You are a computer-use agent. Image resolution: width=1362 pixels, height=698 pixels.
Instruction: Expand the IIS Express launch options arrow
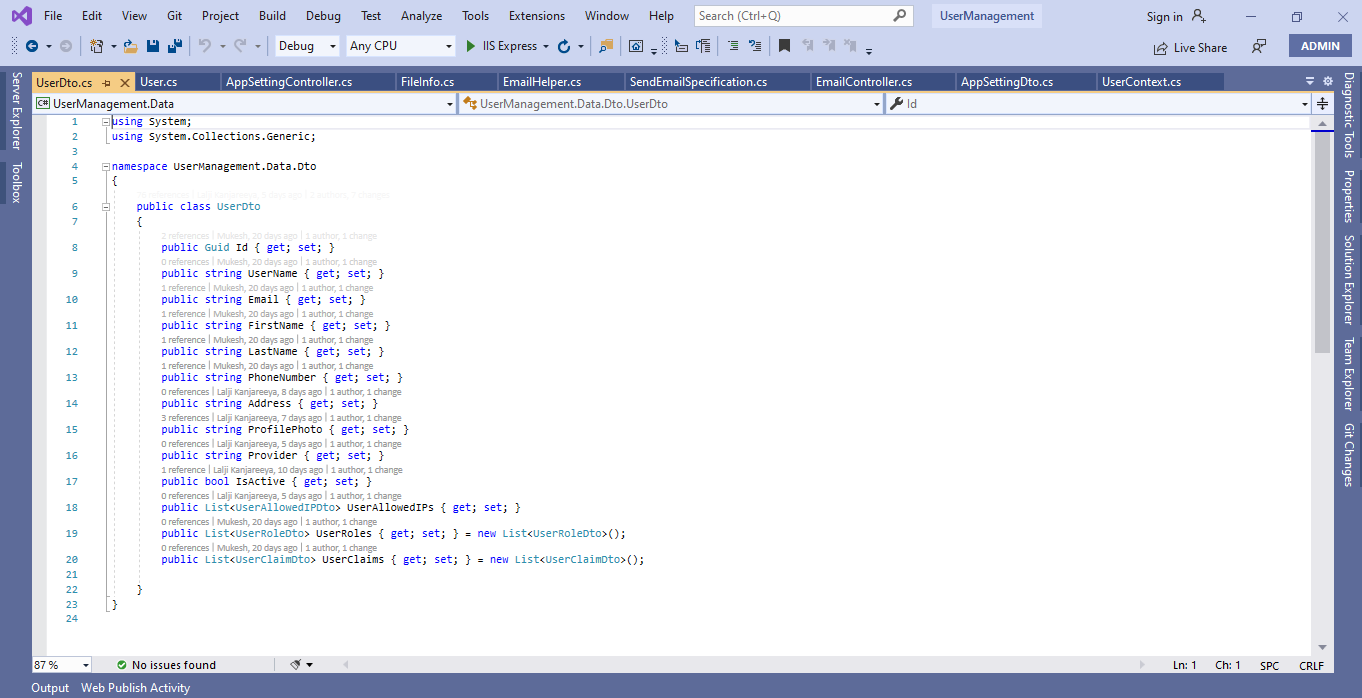[x=546, y=46]
